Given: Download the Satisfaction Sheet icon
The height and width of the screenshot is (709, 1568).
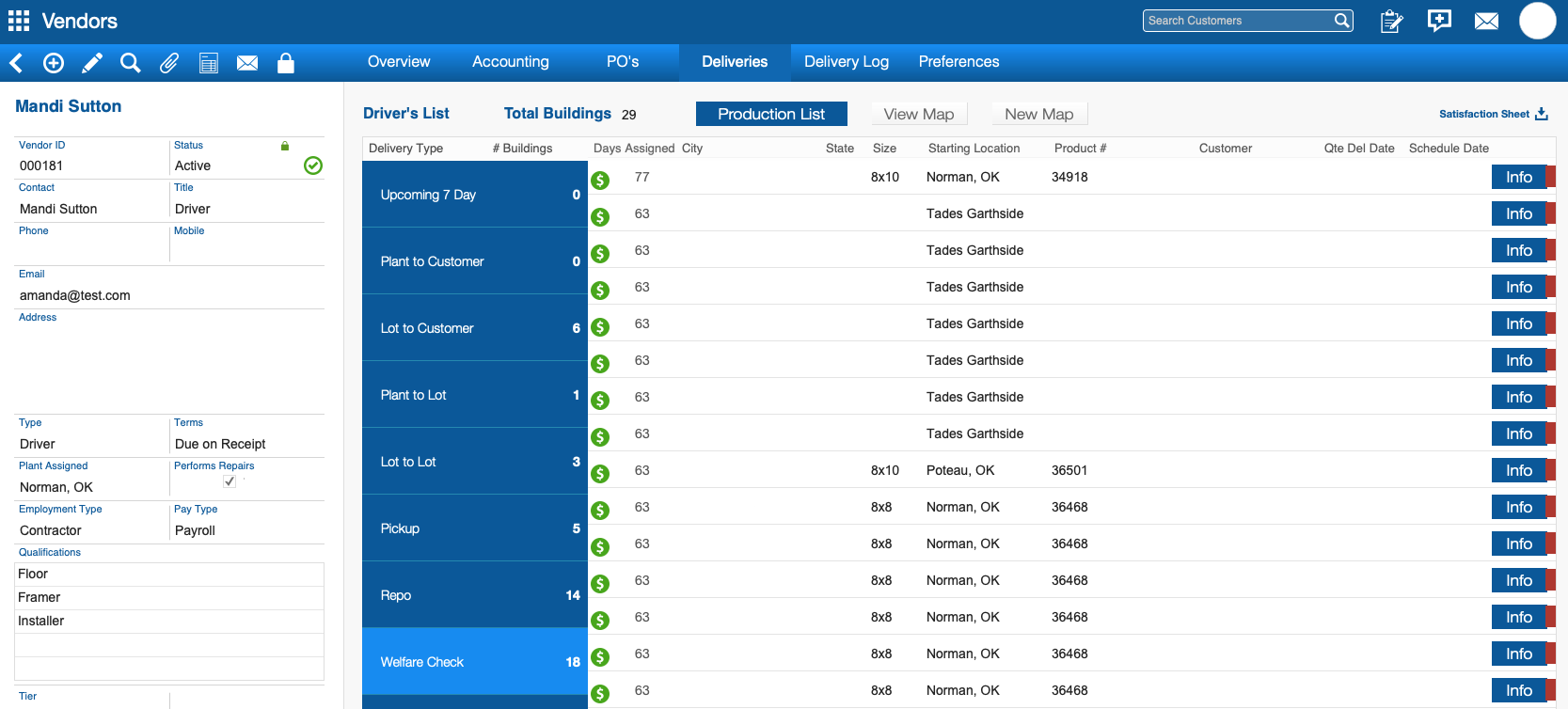Looking at the screenshot, I should (x=1542, y=114).
